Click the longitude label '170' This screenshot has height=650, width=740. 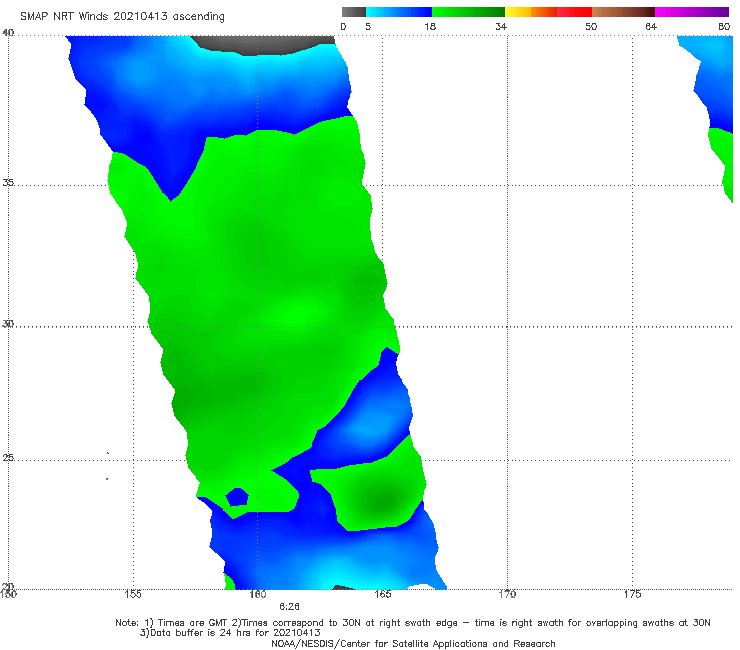(x=507, y=594)
